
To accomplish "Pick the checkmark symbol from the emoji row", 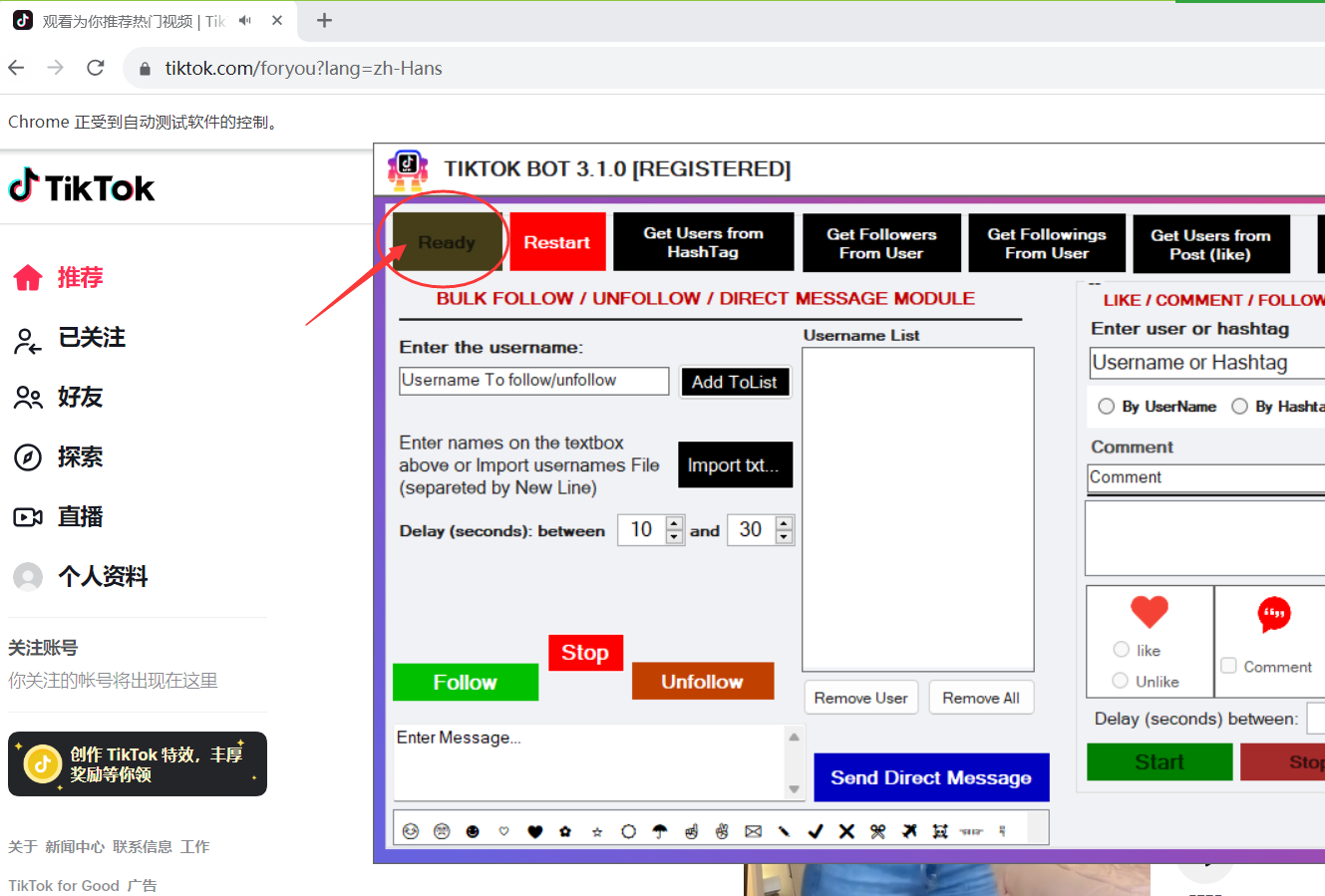I will click(x=816, y=830).
